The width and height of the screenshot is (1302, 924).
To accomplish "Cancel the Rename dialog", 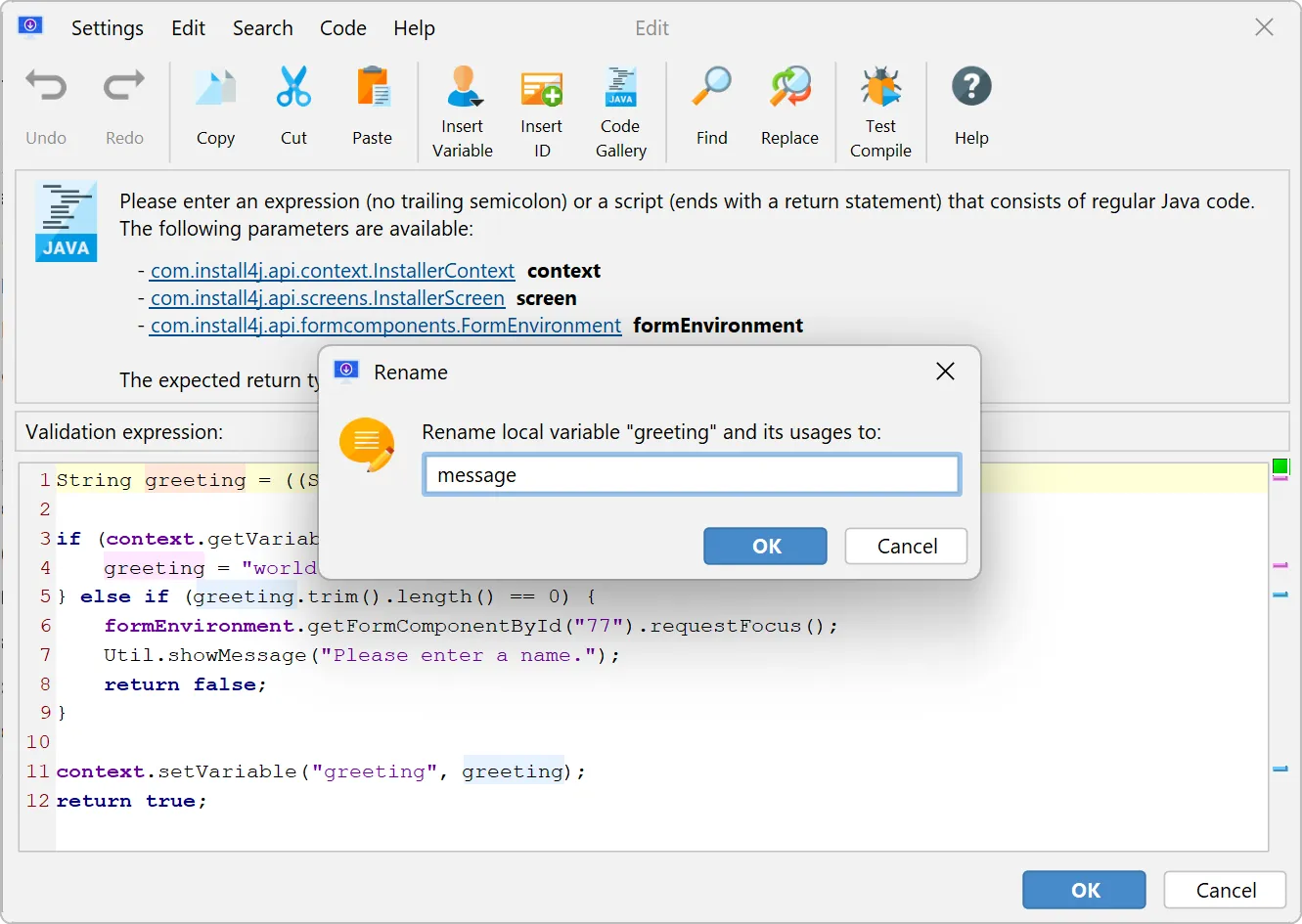I will click(907, 547).
